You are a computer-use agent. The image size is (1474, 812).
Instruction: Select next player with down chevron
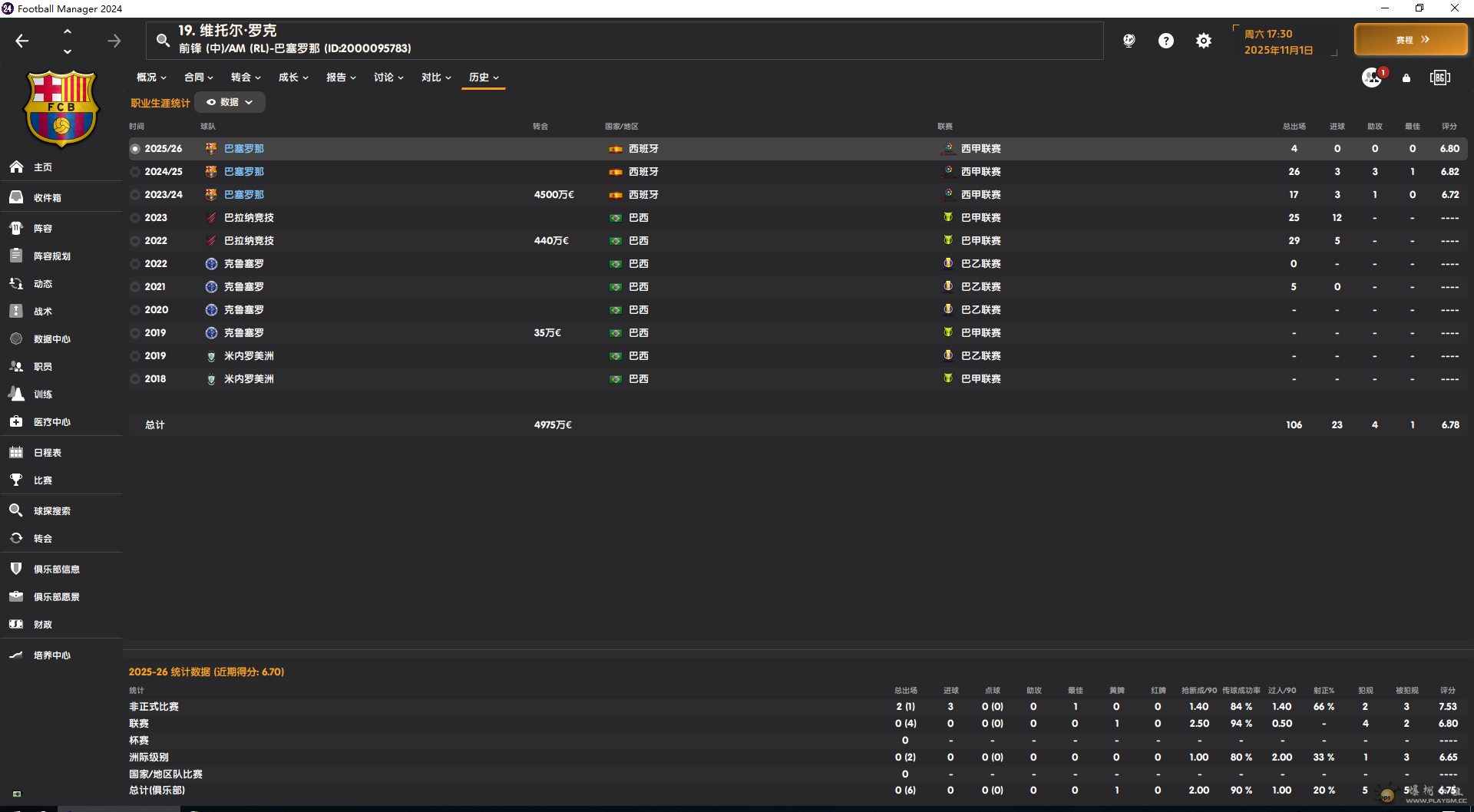68,51
